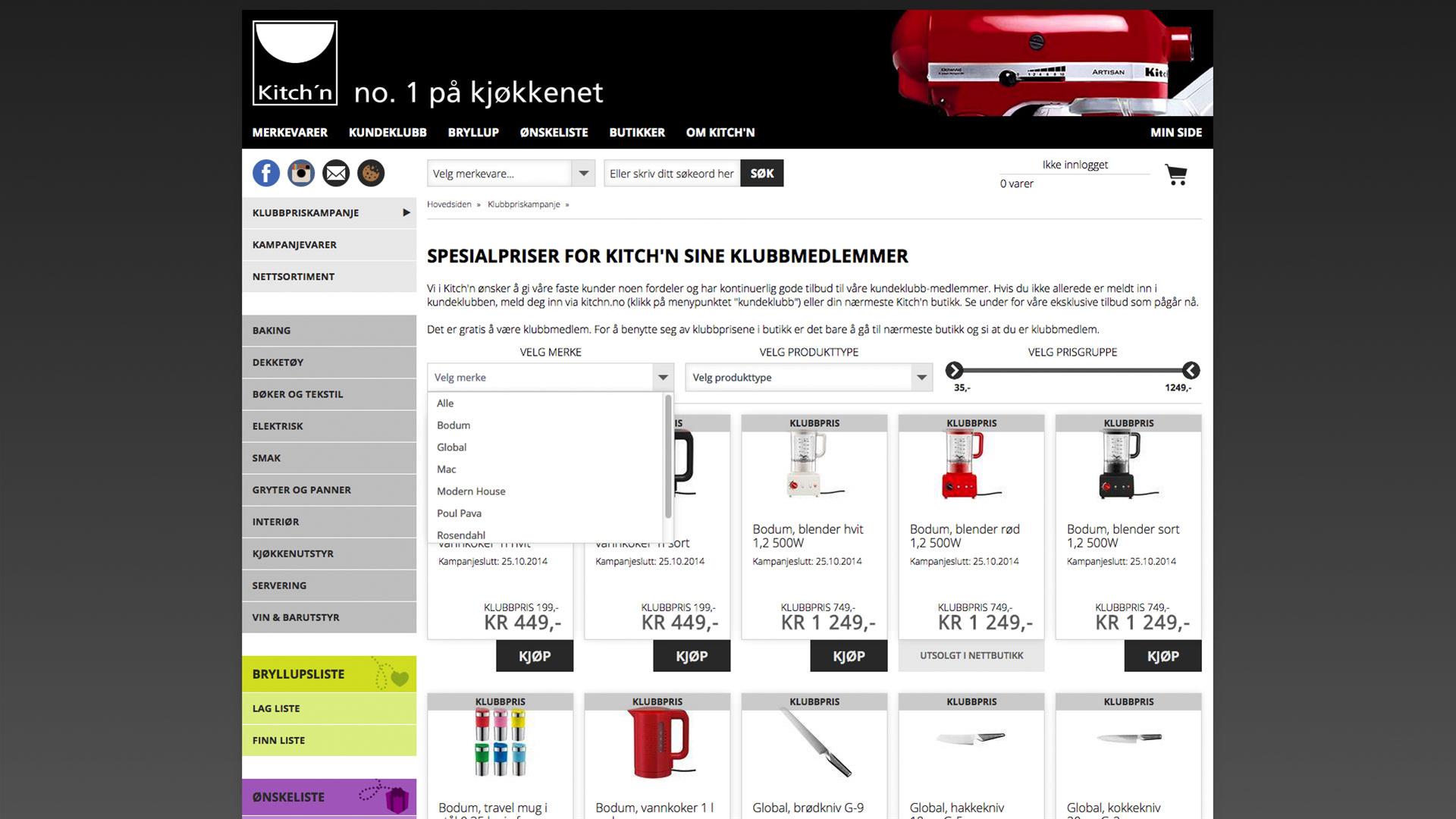
Task: Click the SØK search button
Action: [x=761, y=174]
